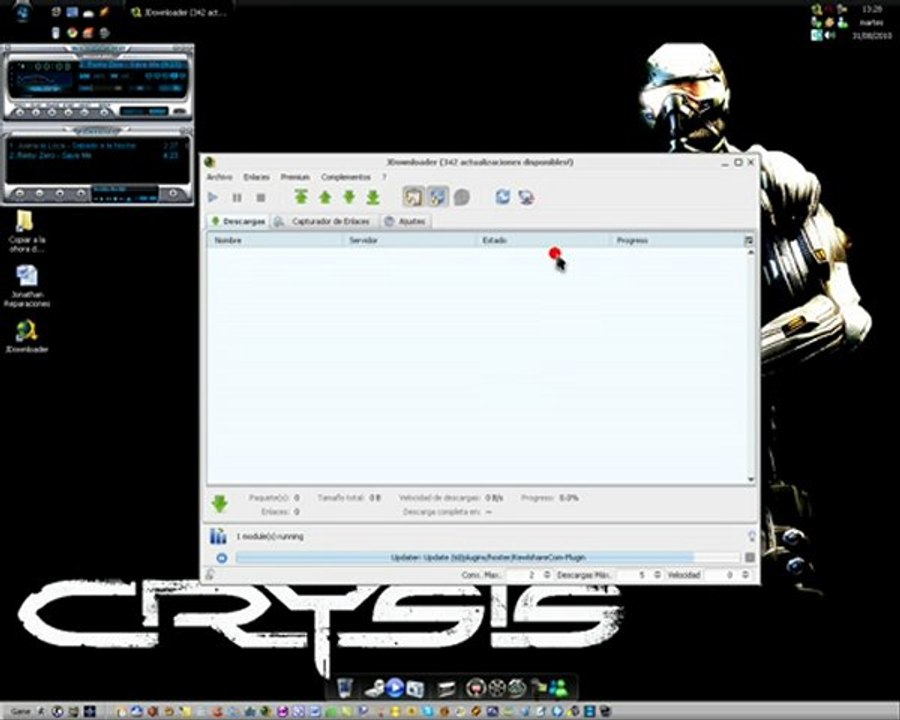Move selection to top with the barred up-arrow icon
The width and height of the screenshot is (900, 720).
click(301, 197)
